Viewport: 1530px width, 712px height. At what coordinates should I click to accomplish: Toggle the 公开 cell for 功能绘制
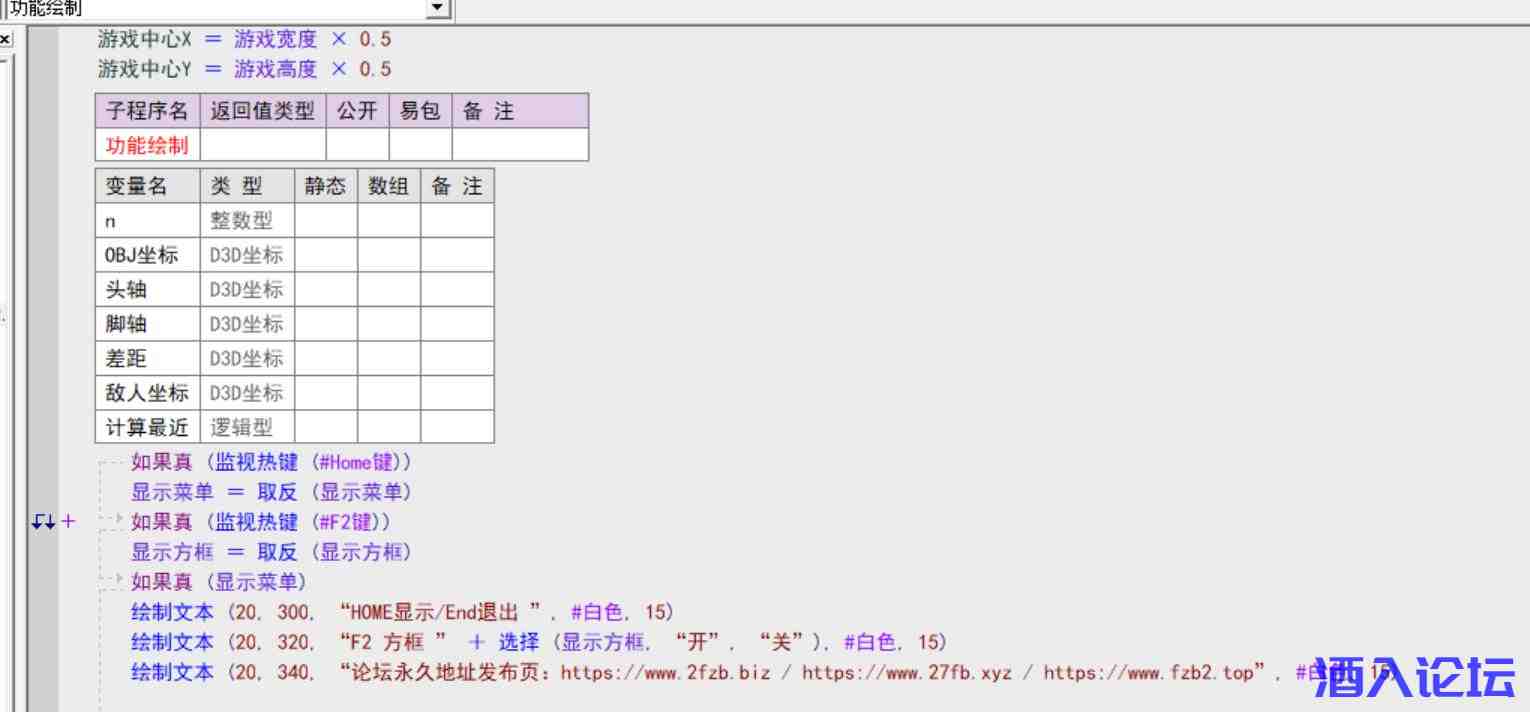[x=357, y=145]
